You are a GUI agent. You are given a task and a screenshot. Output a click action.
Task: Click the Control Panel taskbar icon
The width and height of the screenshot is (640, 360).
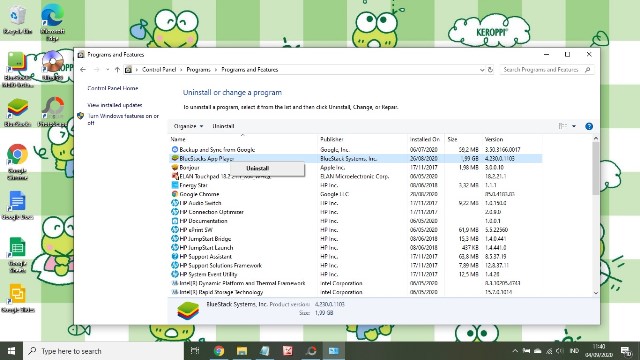(x=334, y=351)
